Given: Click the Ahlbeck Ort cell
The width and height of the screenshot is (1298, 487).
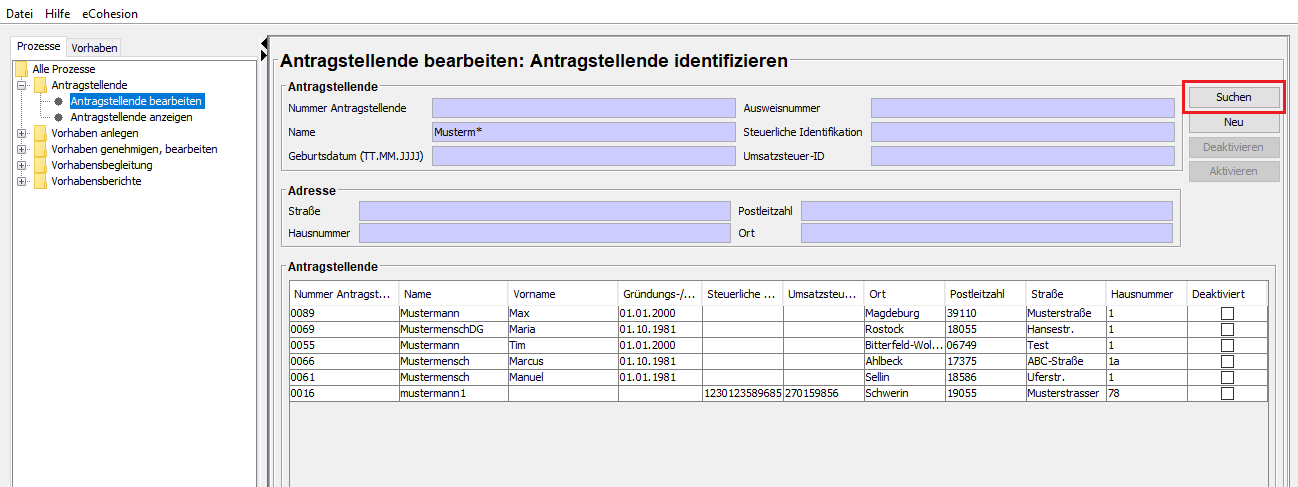Looking at the screenshot, I should coord(904,362).
